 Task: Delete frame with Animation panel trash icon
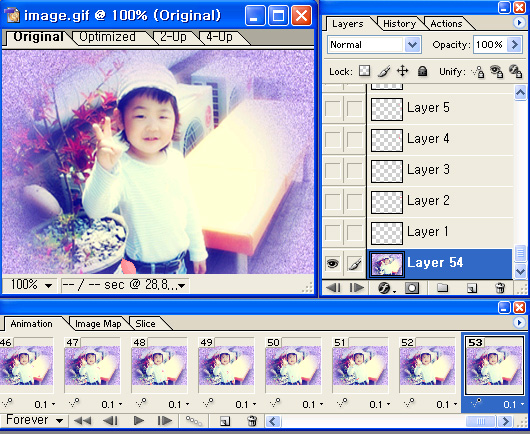pyautogui.click(x=251, y=421)
